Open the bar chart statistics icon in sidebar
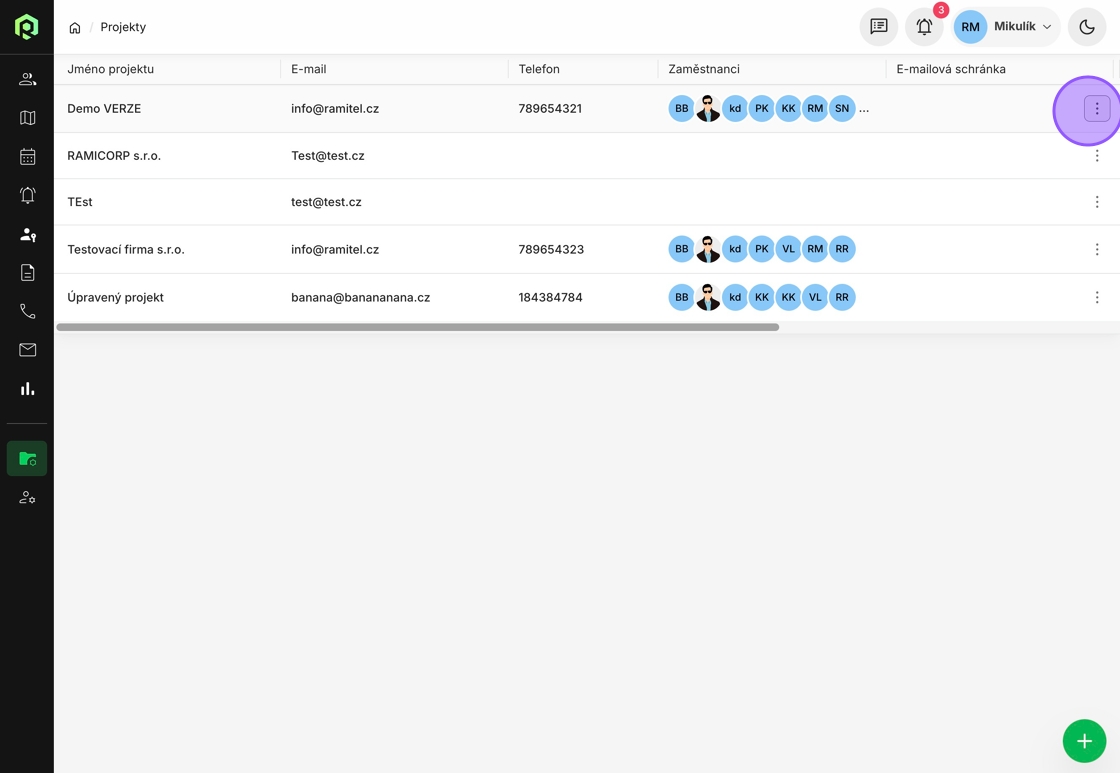Screen dimensions: 1120x773 [x=27, y=389]
